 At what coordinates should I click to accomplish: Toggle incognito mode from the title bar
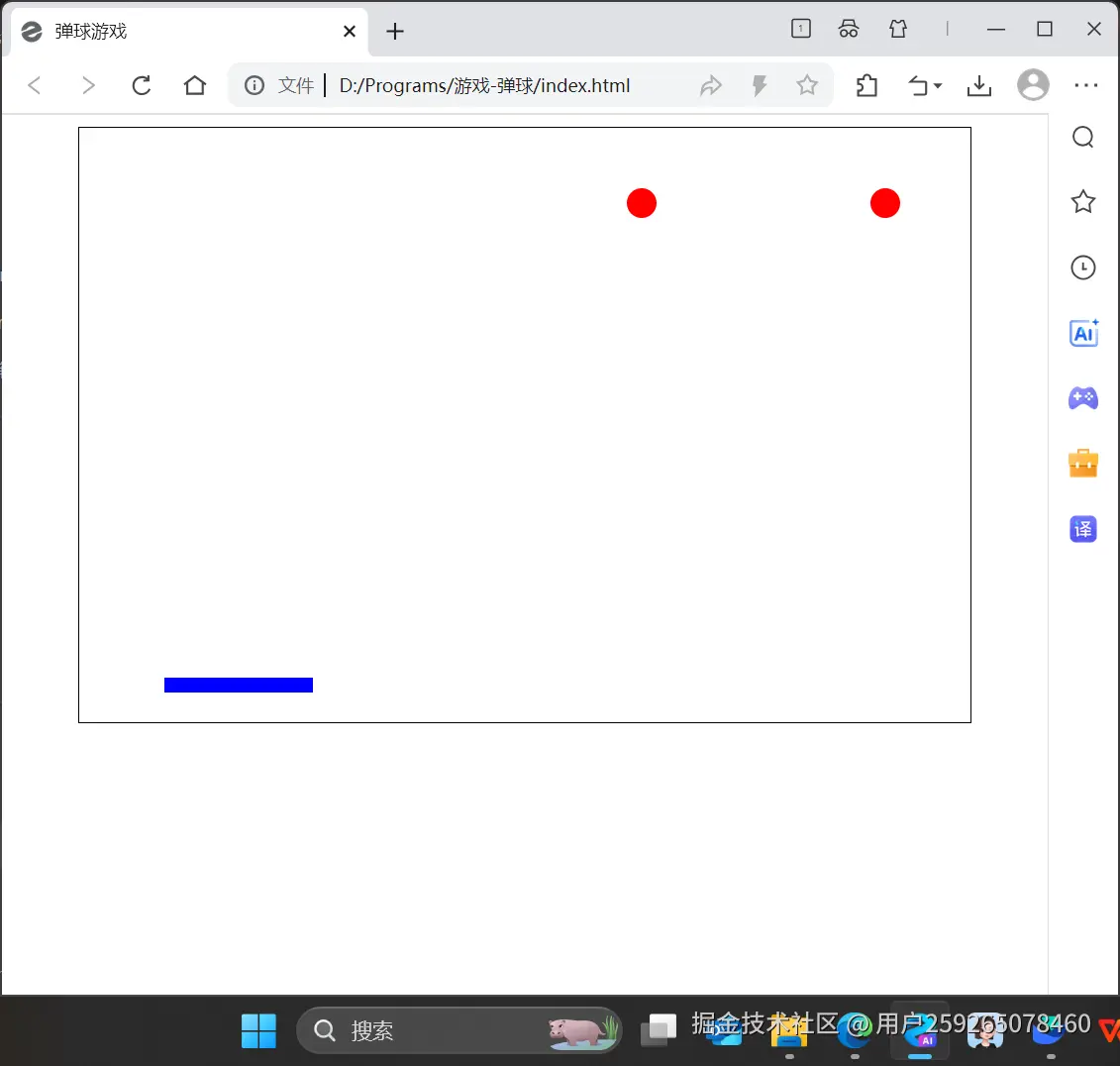[849, 29]
